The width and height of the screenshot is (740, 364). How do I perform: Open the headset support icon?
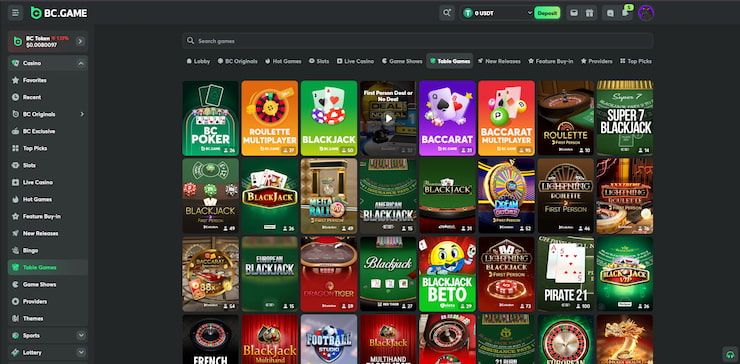730,354
